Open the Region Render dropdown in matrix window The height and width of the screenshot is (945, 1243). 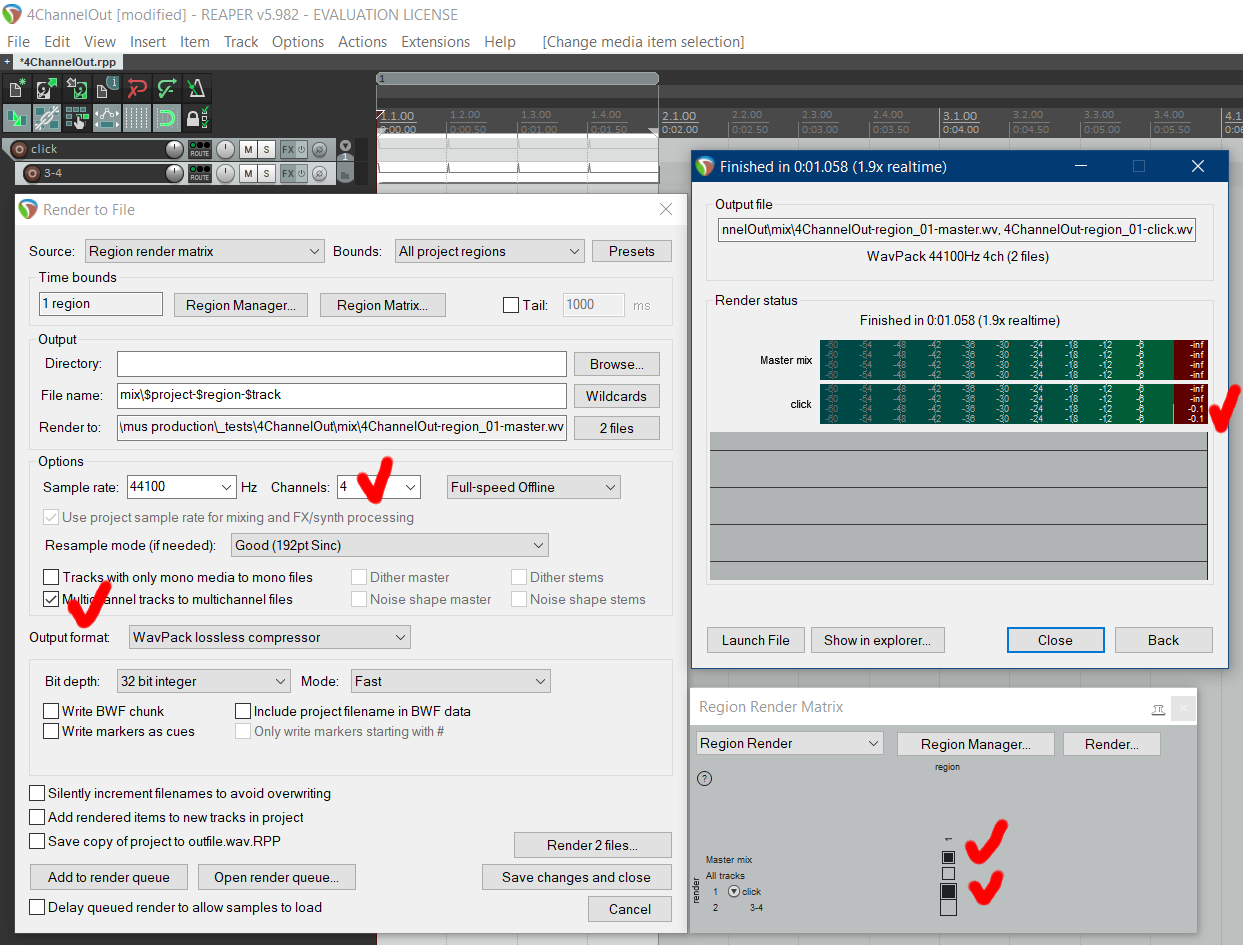click(x=790, y=743)
